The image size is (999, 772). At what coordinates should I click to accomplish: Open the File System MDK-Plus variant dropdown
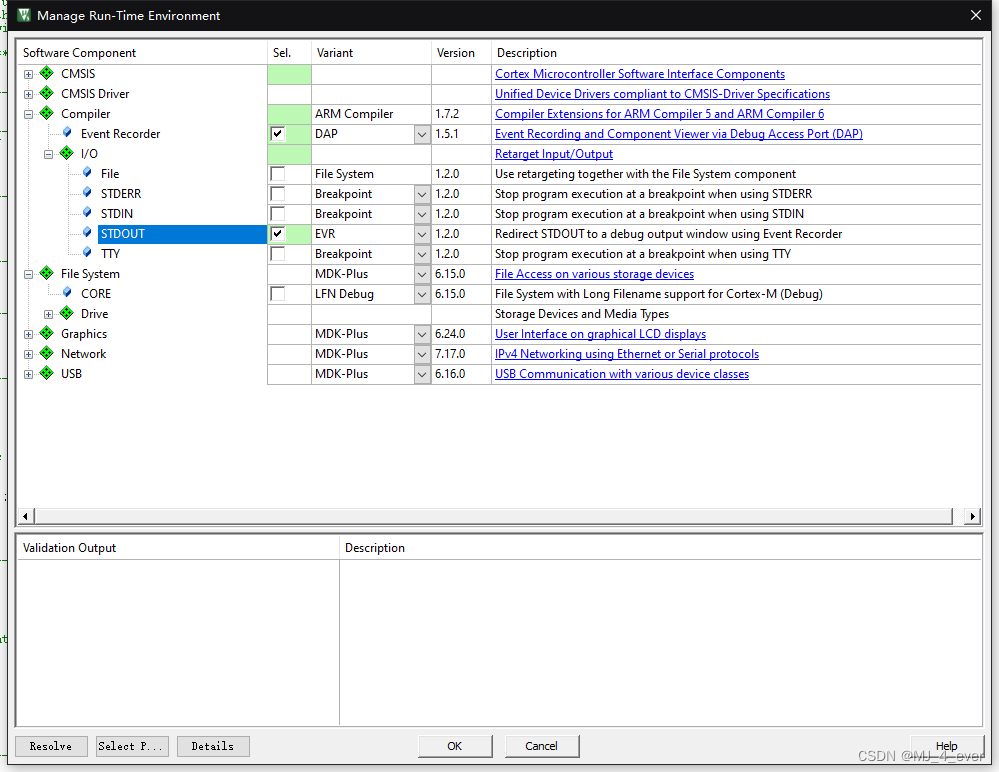tap(422, 274)
